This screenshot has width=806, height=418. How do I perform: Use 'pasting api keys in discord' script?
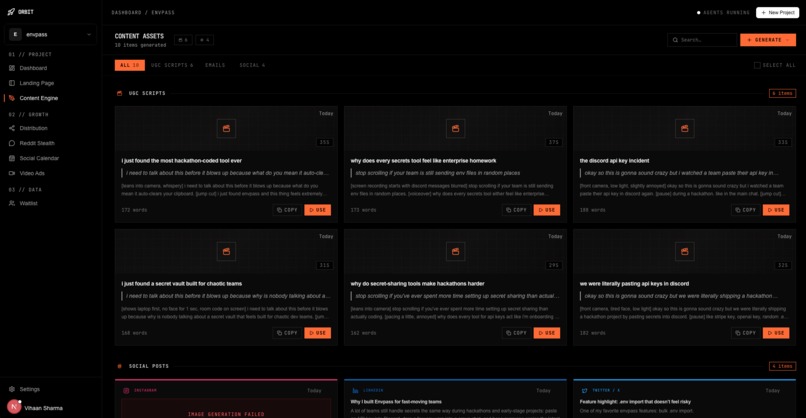(x=776, y=333)
